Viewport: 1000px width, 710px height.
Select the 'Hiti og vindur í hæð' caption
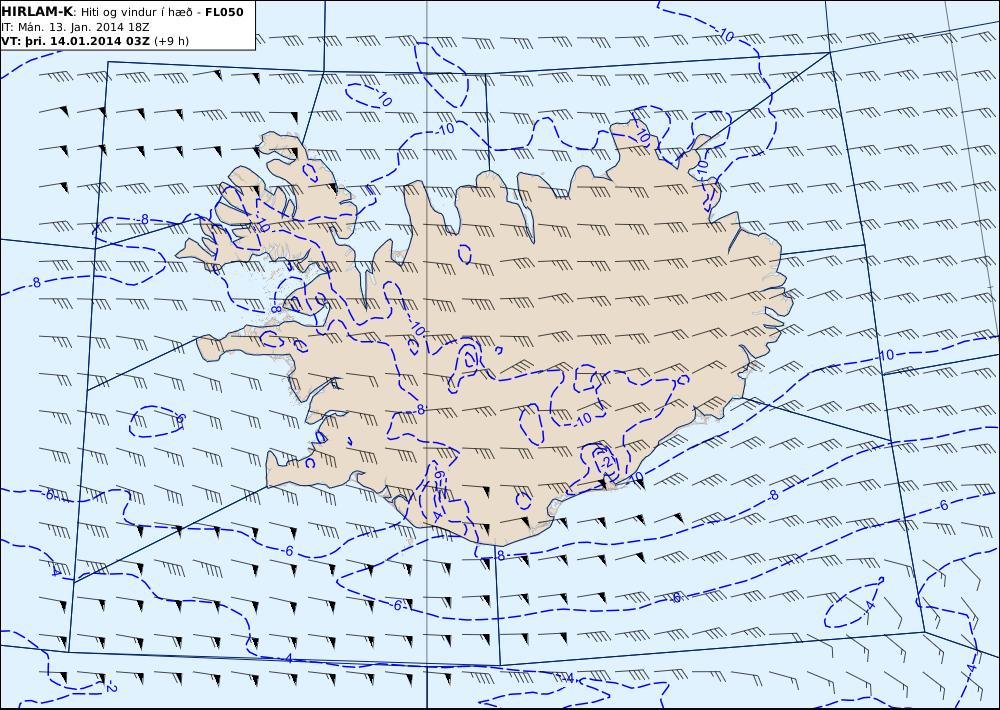pyautogui.click(x=136, y=12)
